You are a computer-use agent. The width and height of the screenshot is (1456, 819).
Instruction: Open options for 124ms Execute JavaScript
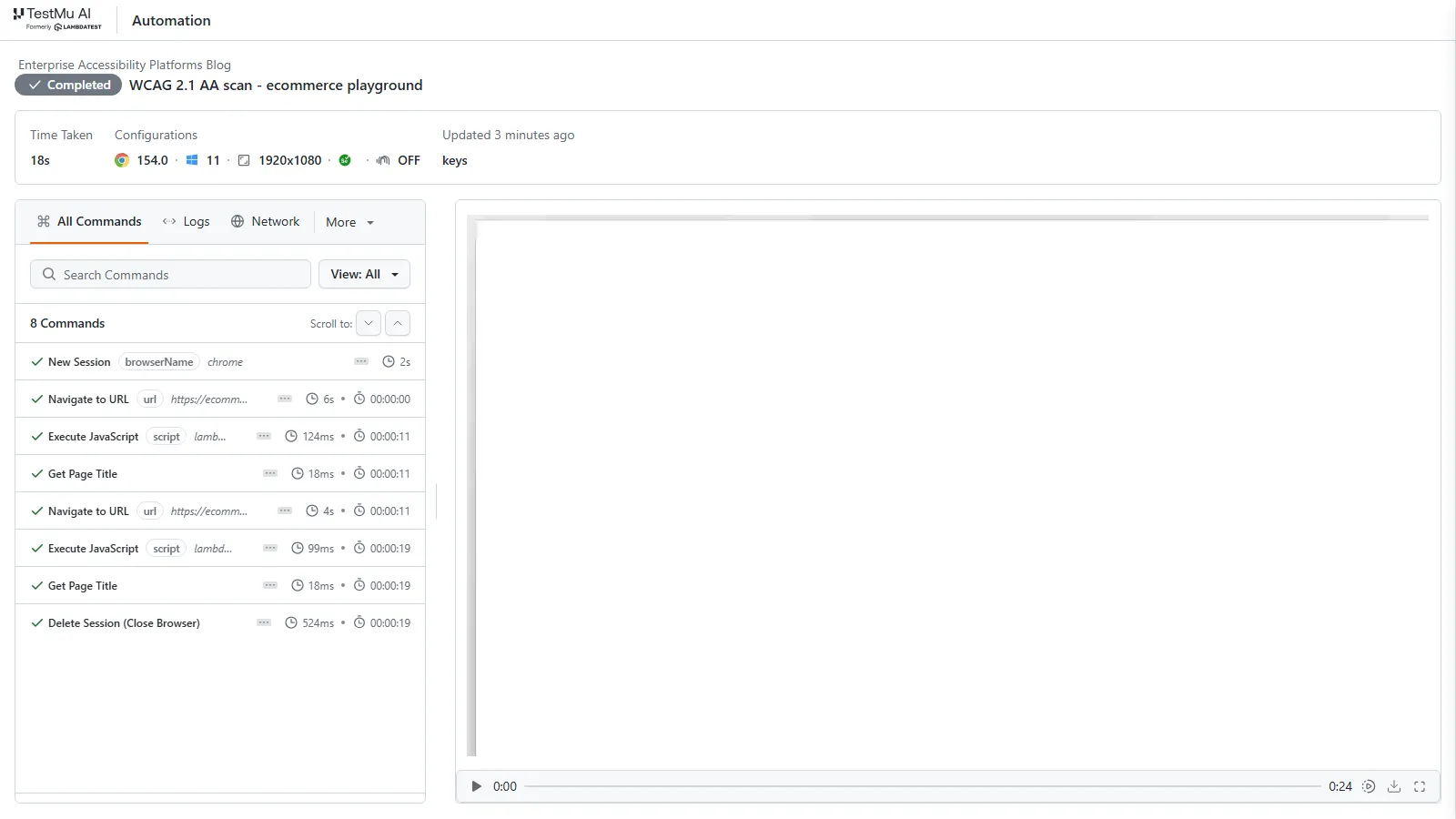click(x=264, y=436)
